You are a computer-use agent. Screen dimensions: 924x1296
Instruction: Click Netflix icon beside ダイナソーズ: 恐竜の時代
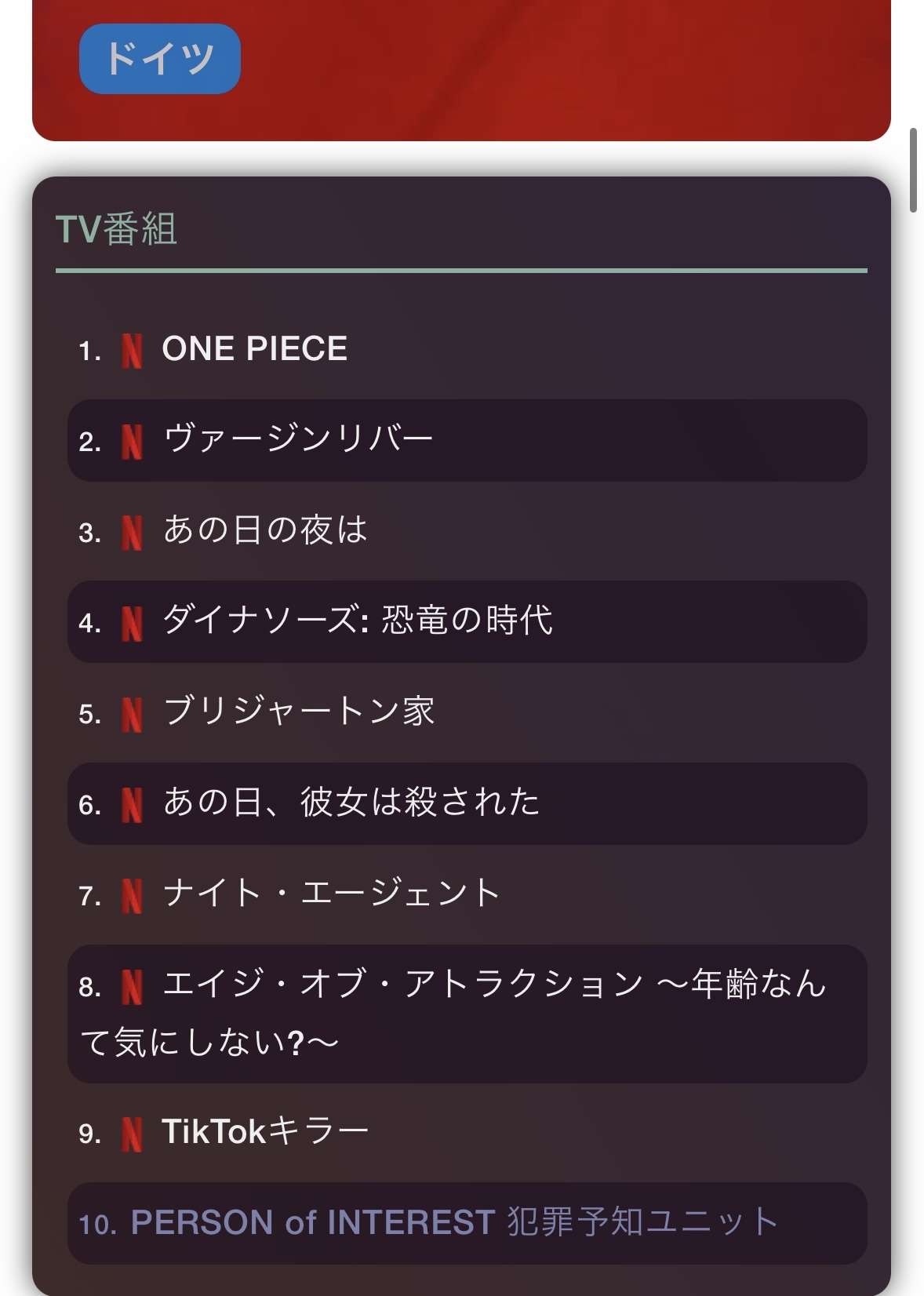point(132,623)
